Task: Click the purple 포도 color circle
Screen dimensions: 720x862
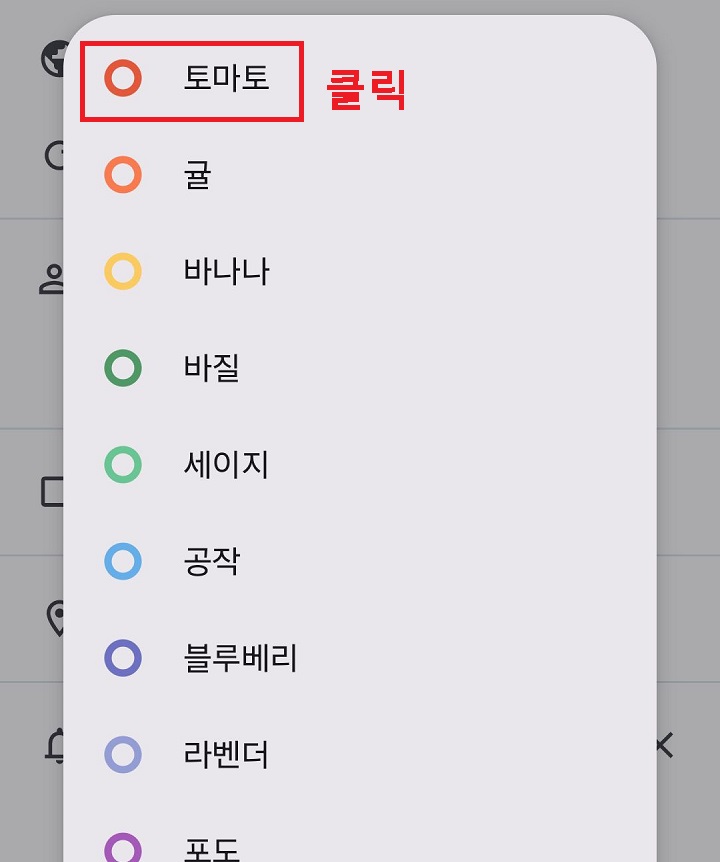Action: 122,845
